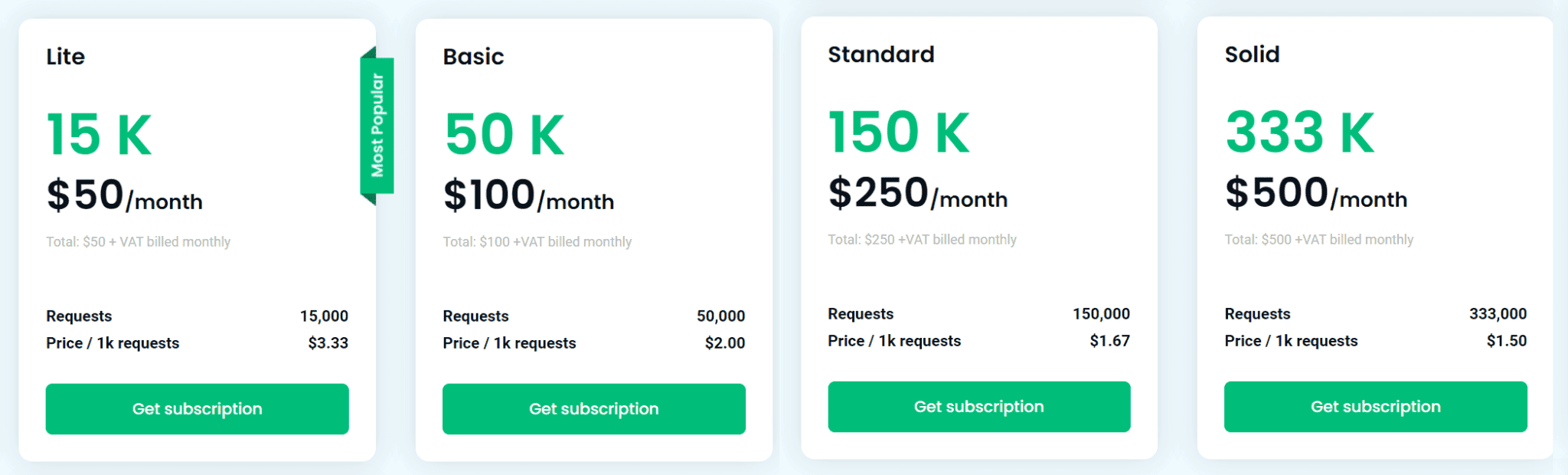Click the 50 K requests heading
The image size is (1568, 475).
pyautogui.click(x=504, y=135)
